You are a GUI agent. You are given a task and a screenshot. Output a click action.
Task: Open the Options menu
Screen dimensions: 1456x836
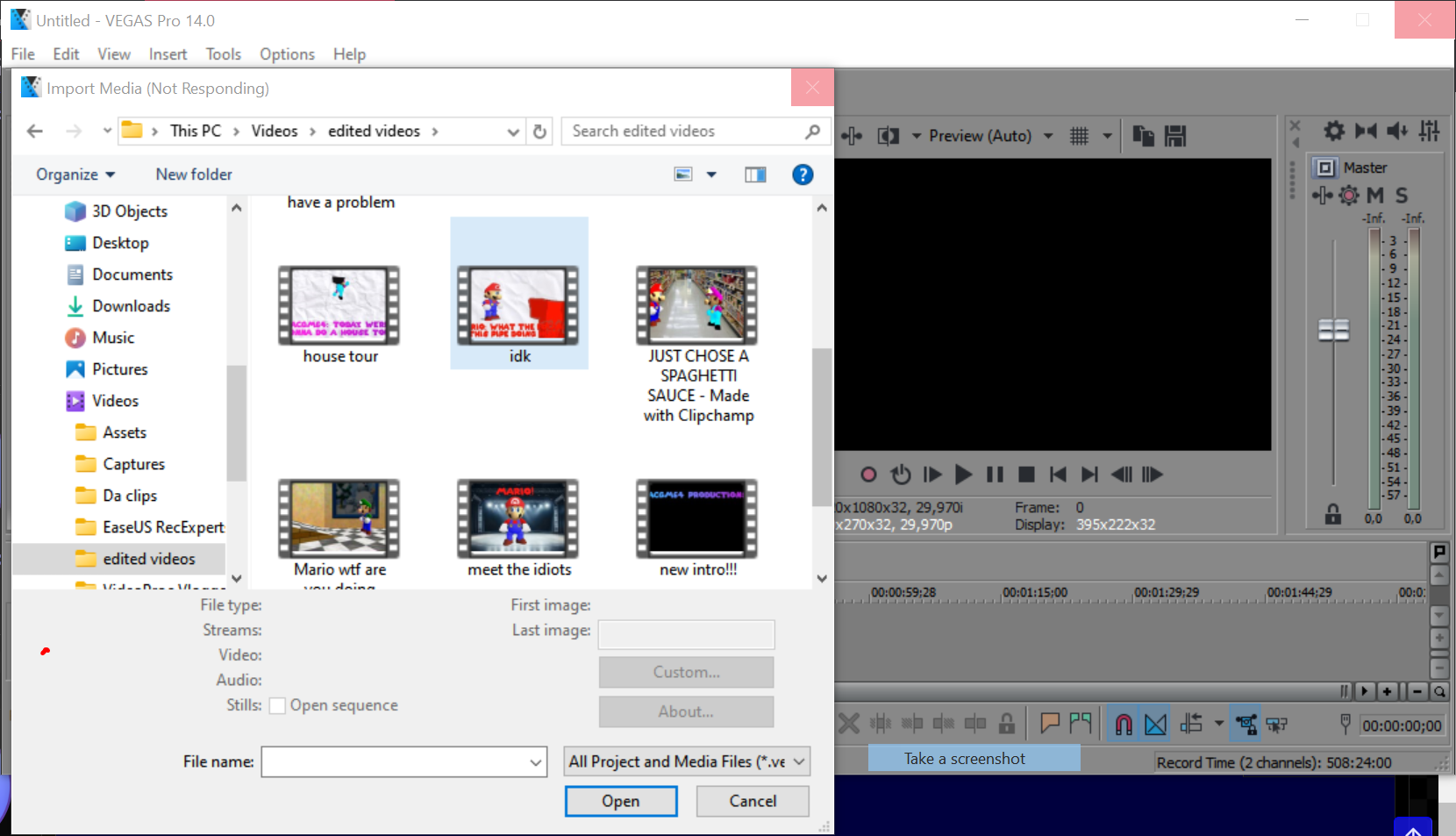pos(287,54)
